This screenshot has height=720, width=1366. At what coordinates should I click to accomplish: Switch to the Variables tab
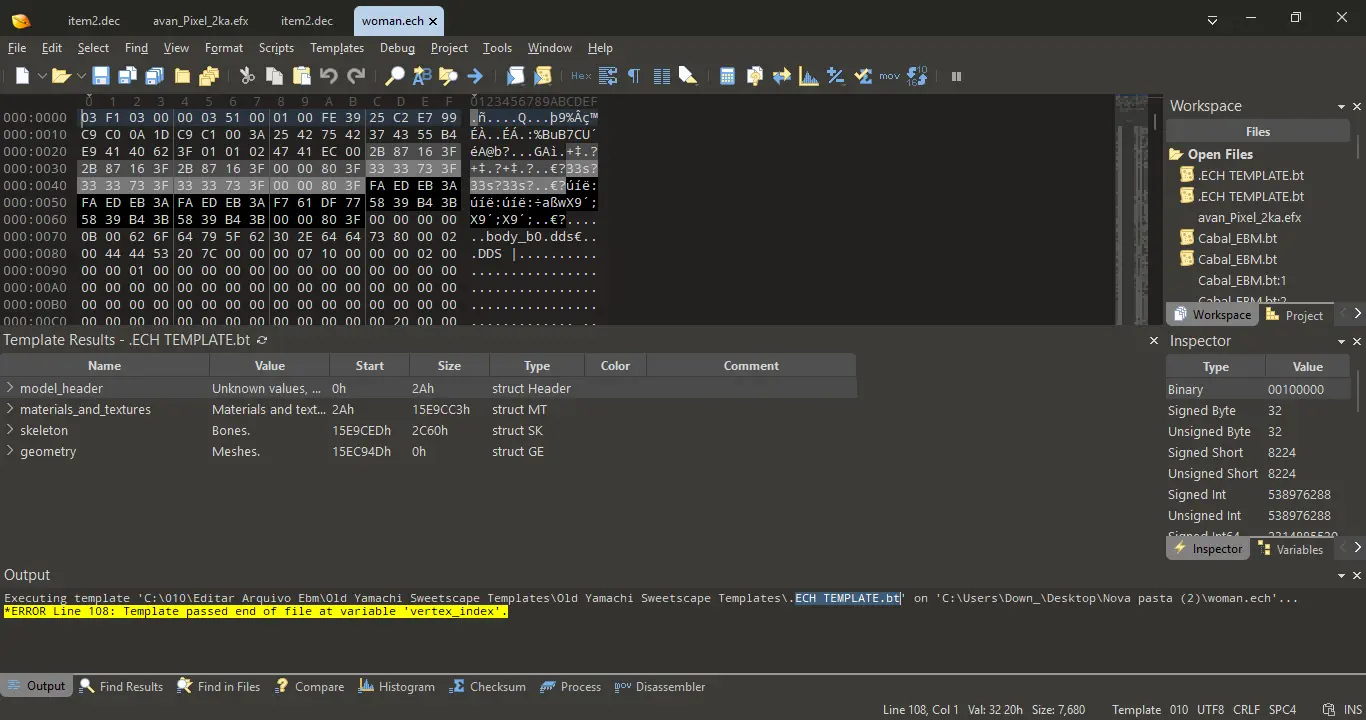tap(1289, 549)
